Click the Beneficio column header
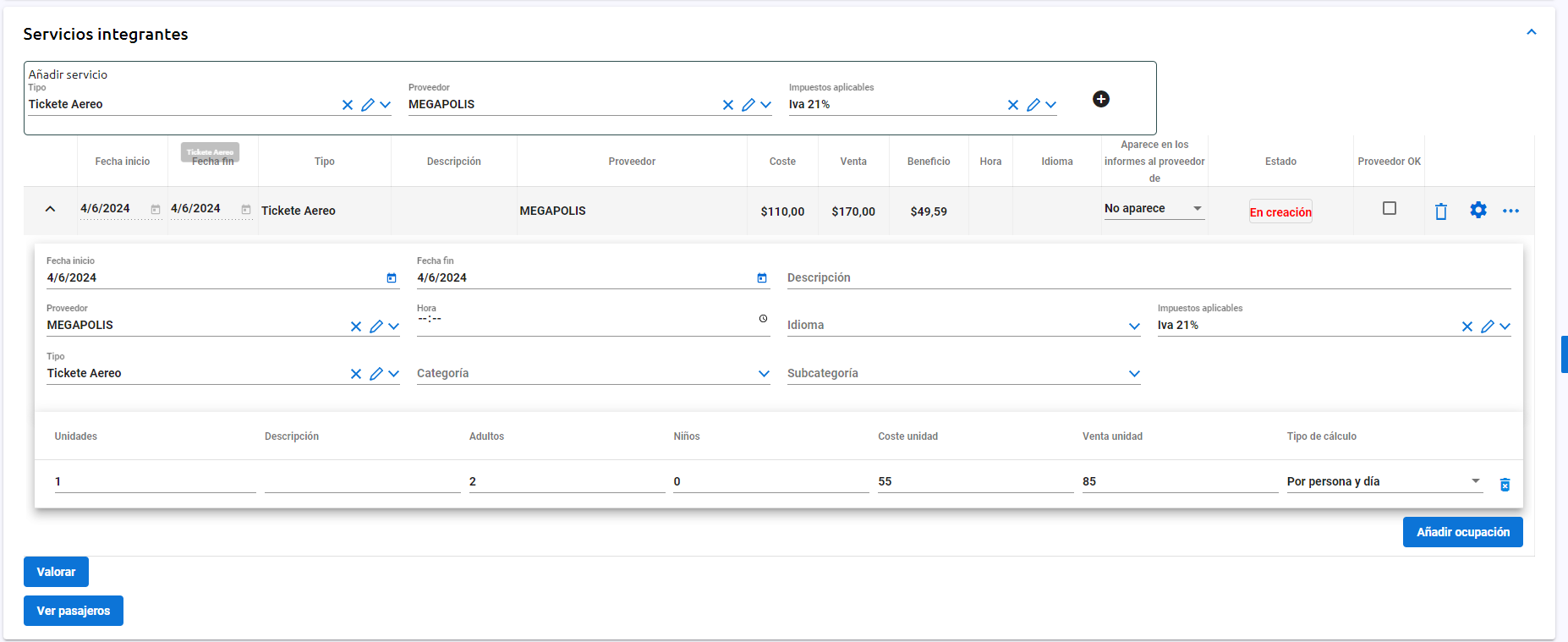This screenshot has height=642, width=1568. tap(929, 162)
